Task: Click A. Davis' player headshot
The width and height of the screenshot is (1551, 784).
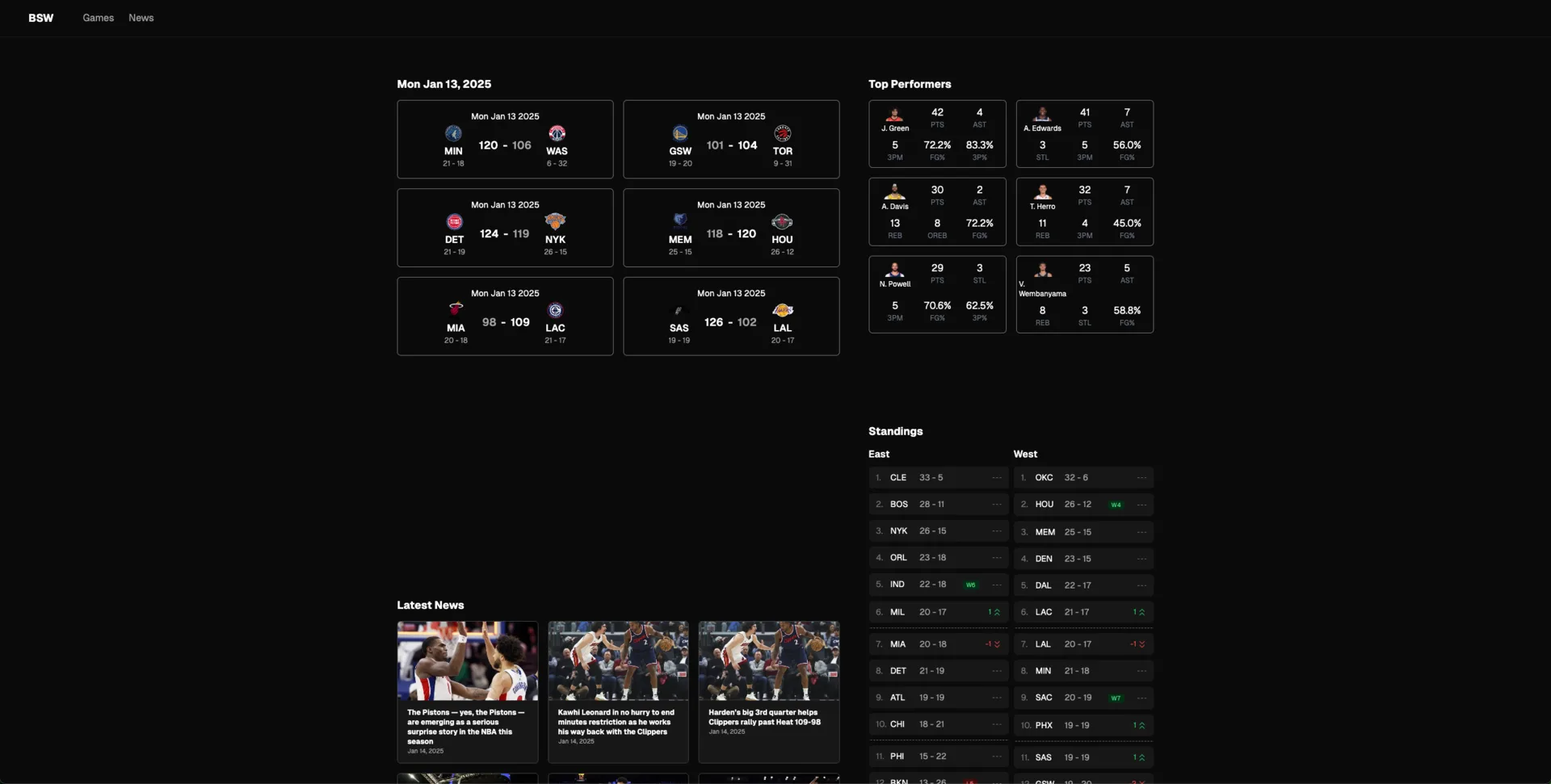Action: (x=894, y=192)
